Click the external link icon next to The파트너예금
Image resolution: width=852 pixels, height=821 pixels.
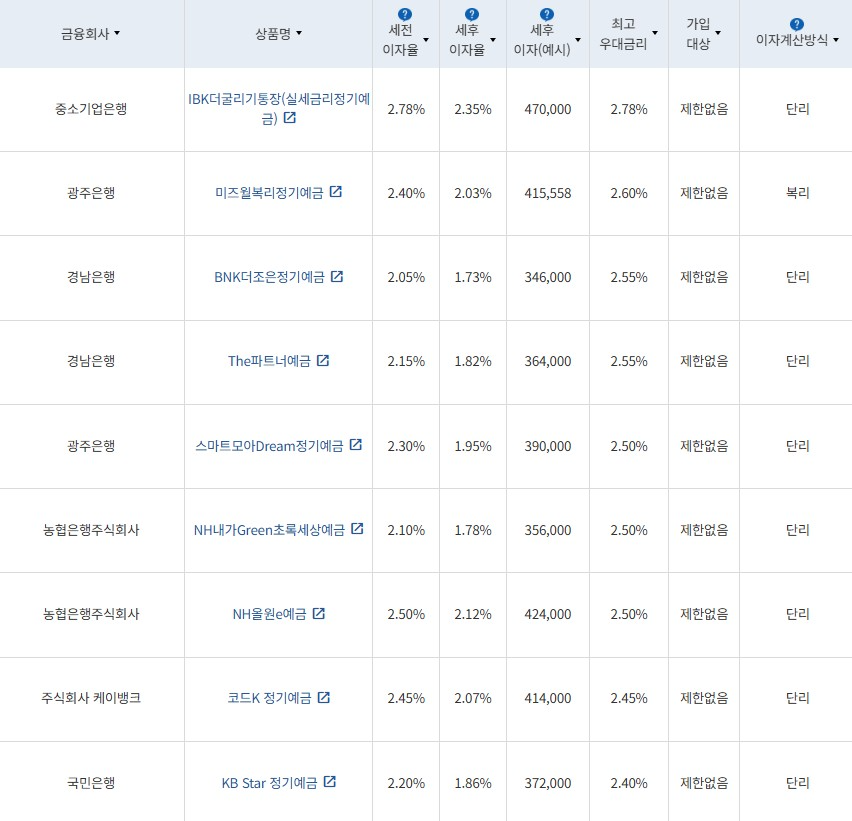(321, 362)
